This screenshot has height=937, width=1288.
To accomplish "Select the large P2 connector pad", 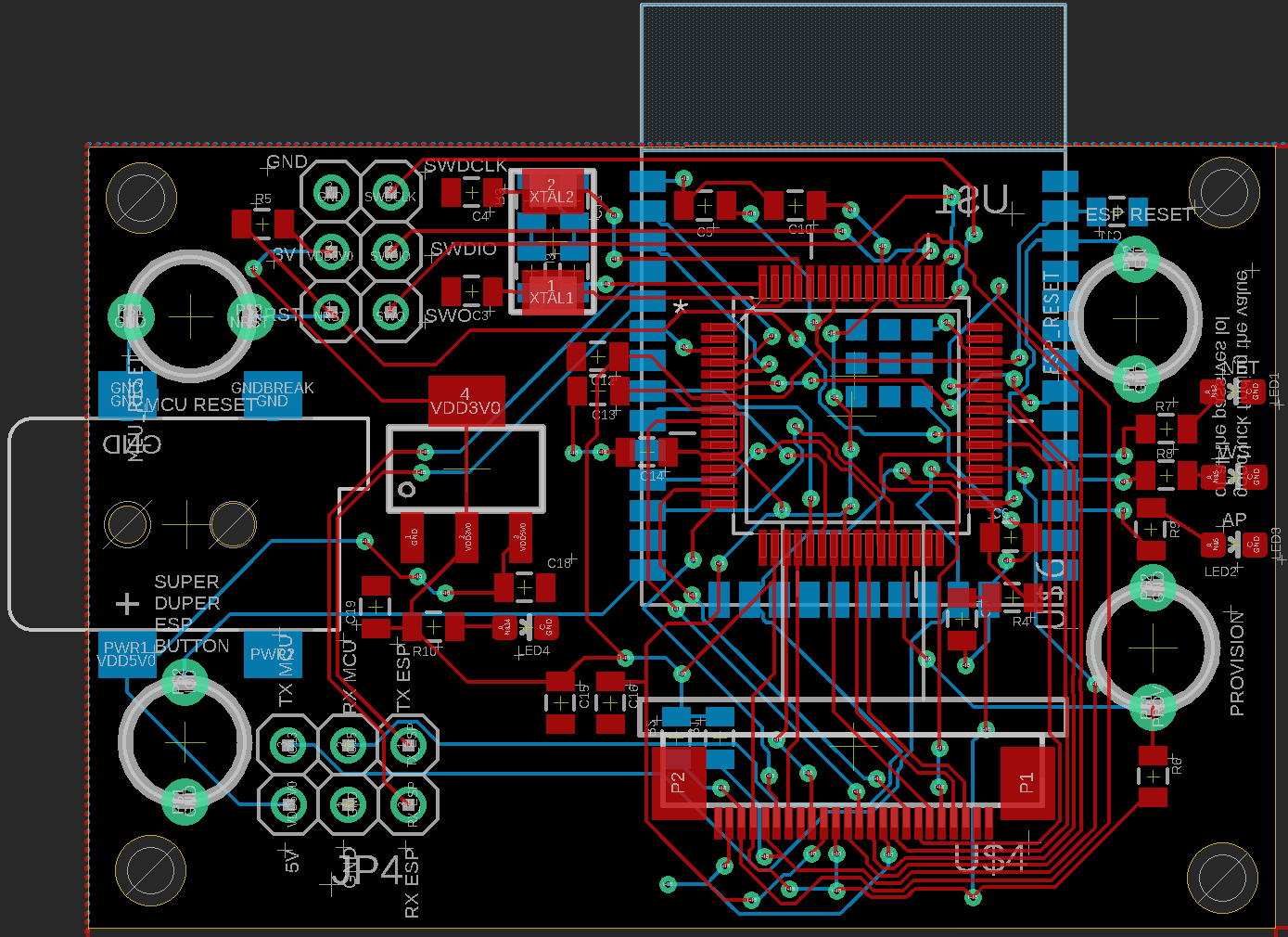I will coord(679,783).
